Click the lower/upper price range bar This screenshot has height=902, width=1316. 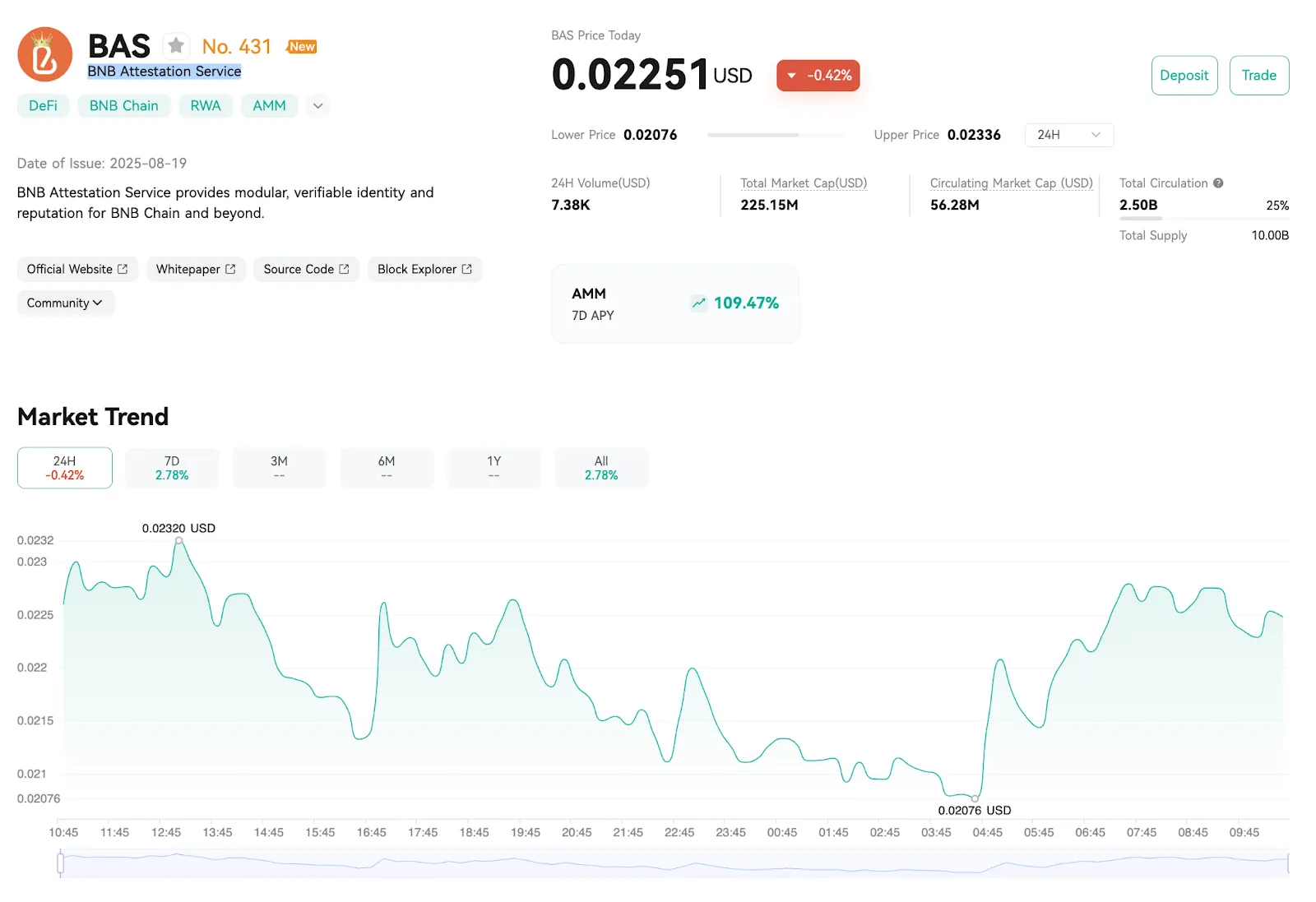776,135
